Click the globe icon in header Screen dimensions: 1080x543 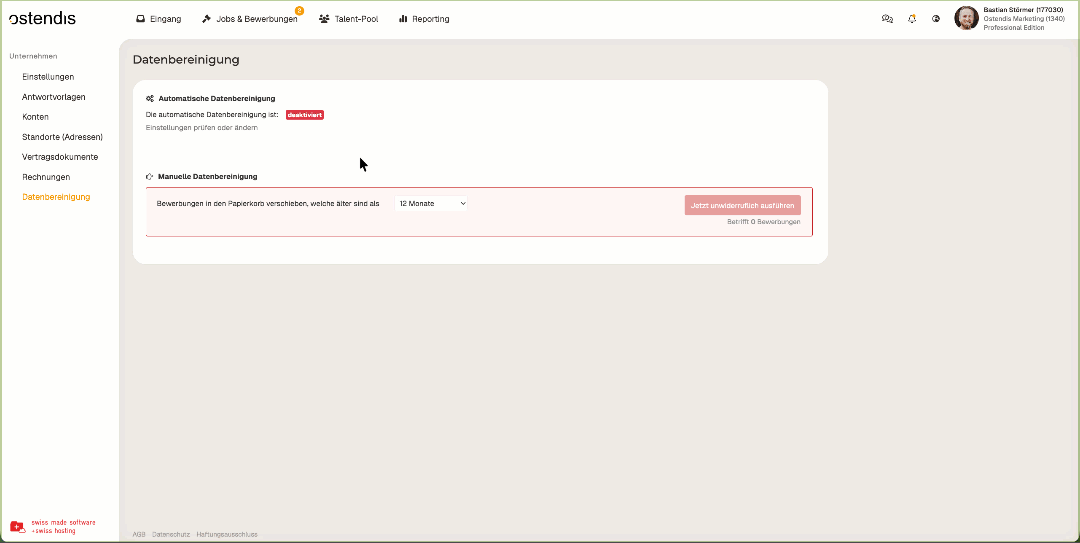point(936,19)
